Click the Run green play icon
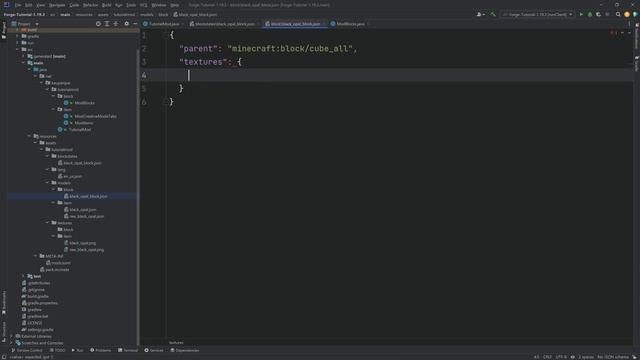 (581, 14)
